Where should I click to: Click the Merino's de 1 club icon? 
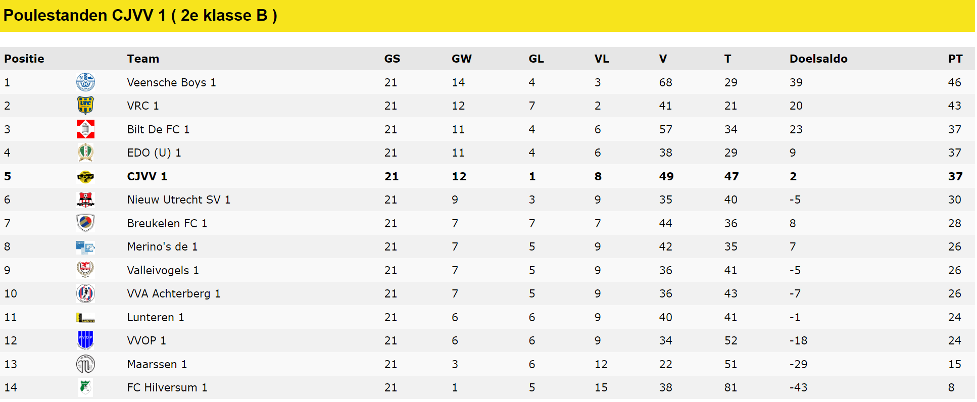click(x=85, y=247)
